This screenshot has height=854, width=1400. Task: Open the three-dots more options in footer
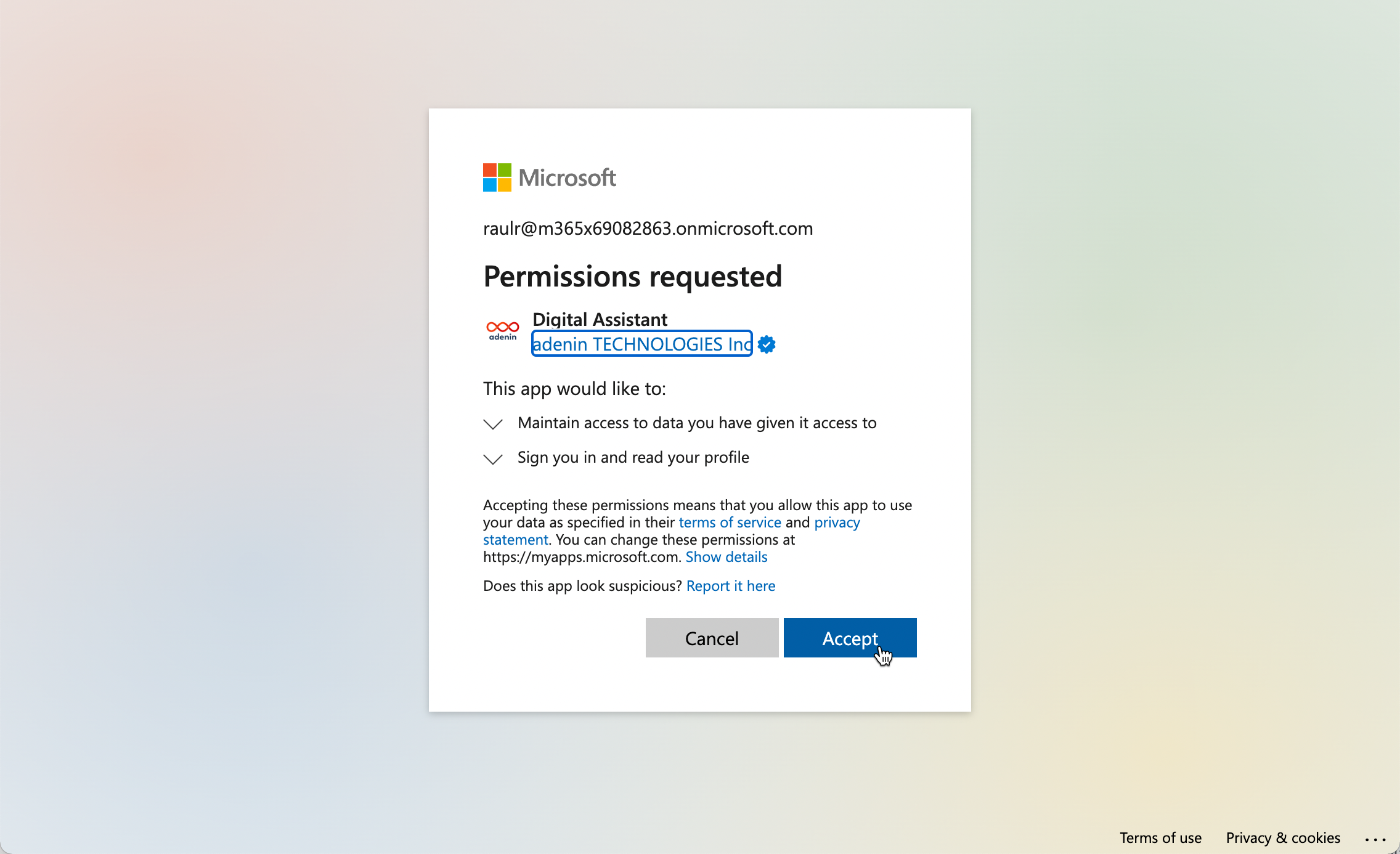pos(1375,839)
